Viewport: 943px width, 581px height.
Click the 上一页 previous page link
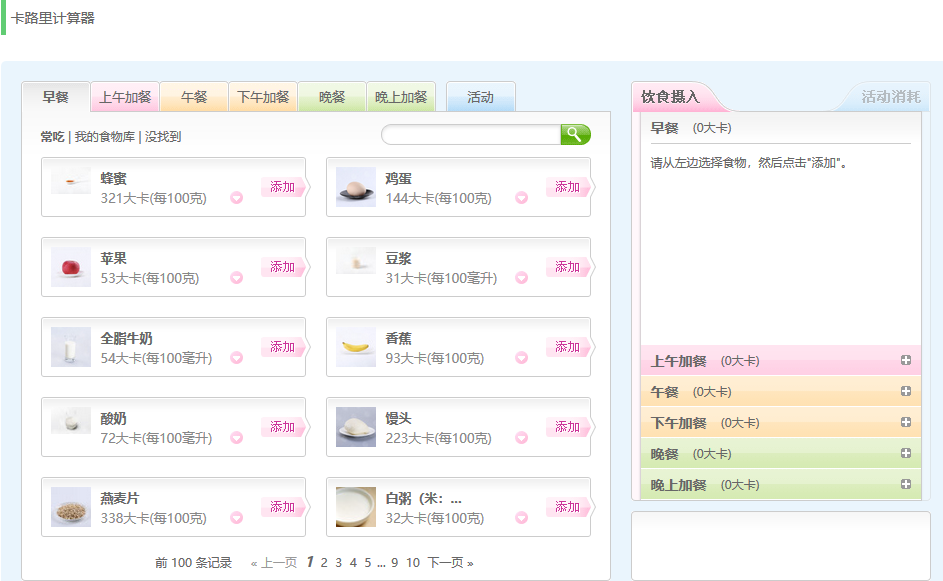click(x=274, y=563)
